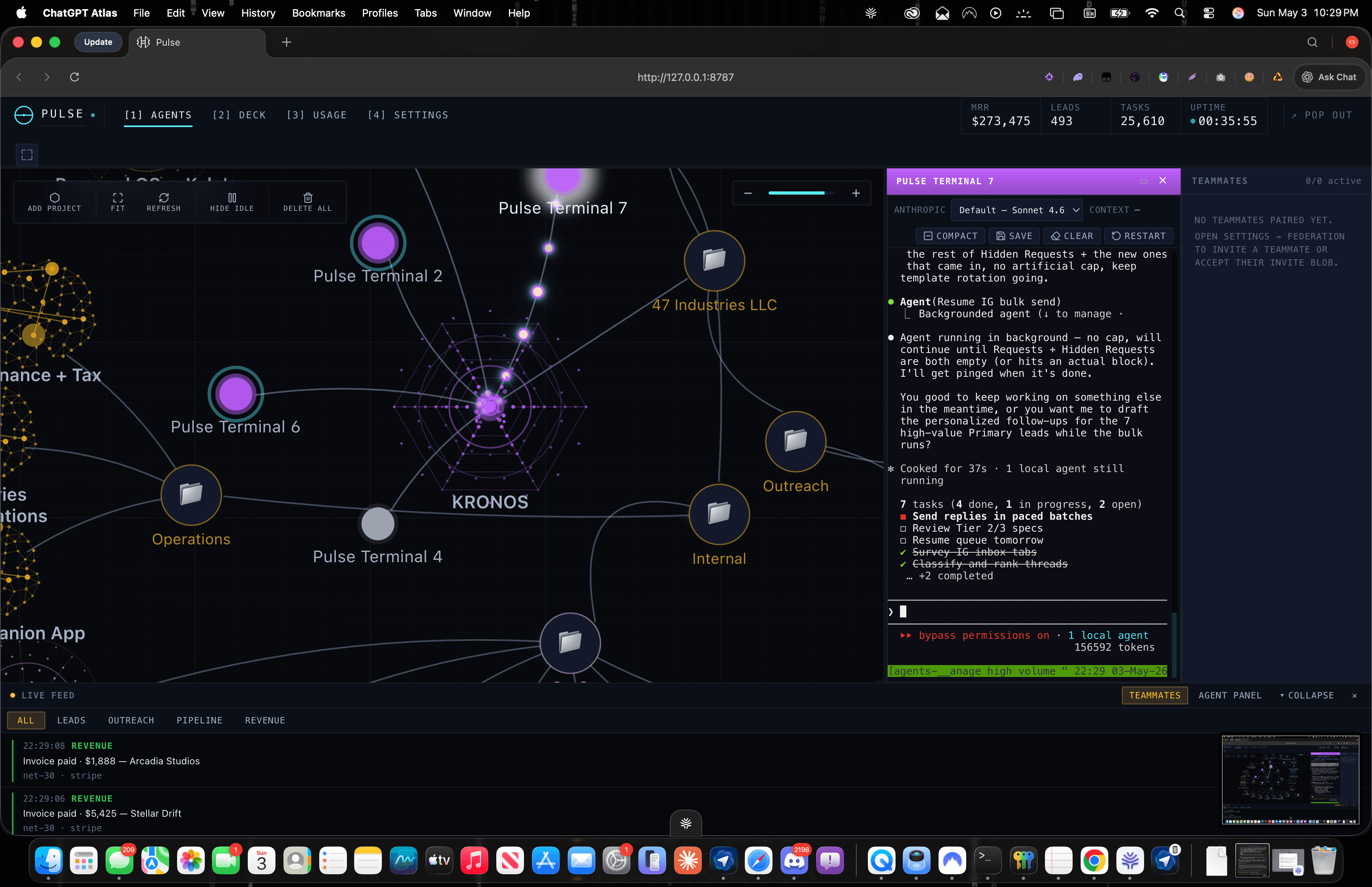1372x887 pixels.
Task: Click the Update button in the title bar
Action: pyautogui.click(x=98, y=42)
